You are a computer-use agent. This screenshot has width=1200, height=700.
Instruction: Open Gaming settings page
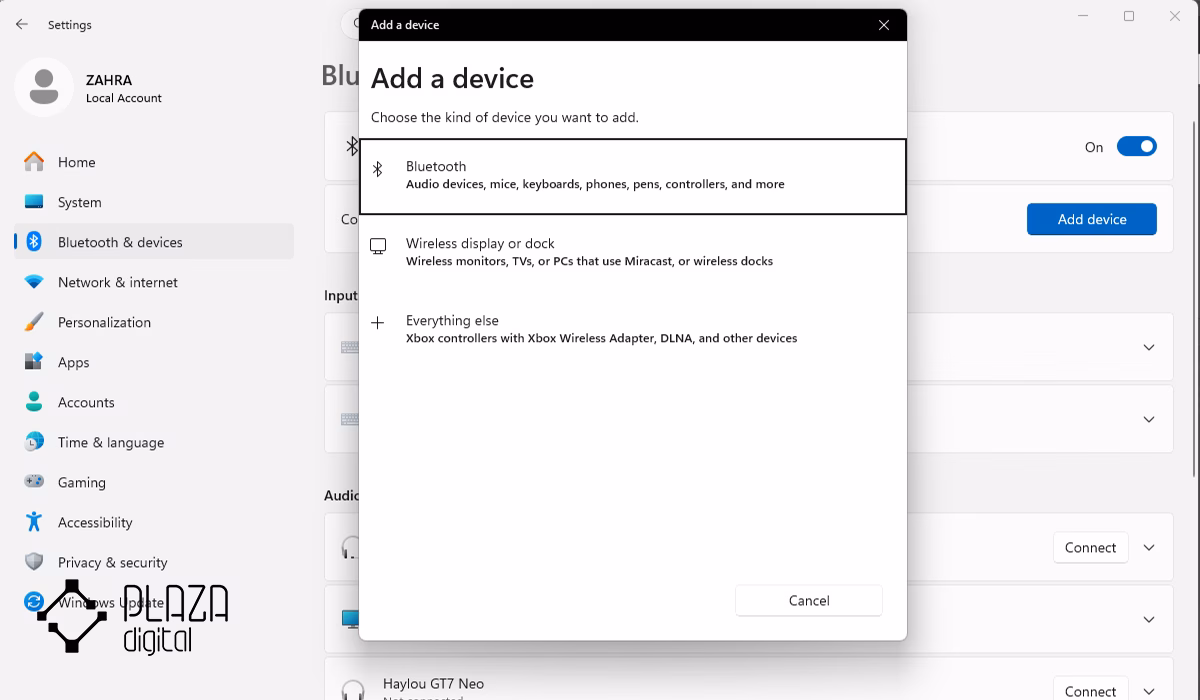pos(154,482)
